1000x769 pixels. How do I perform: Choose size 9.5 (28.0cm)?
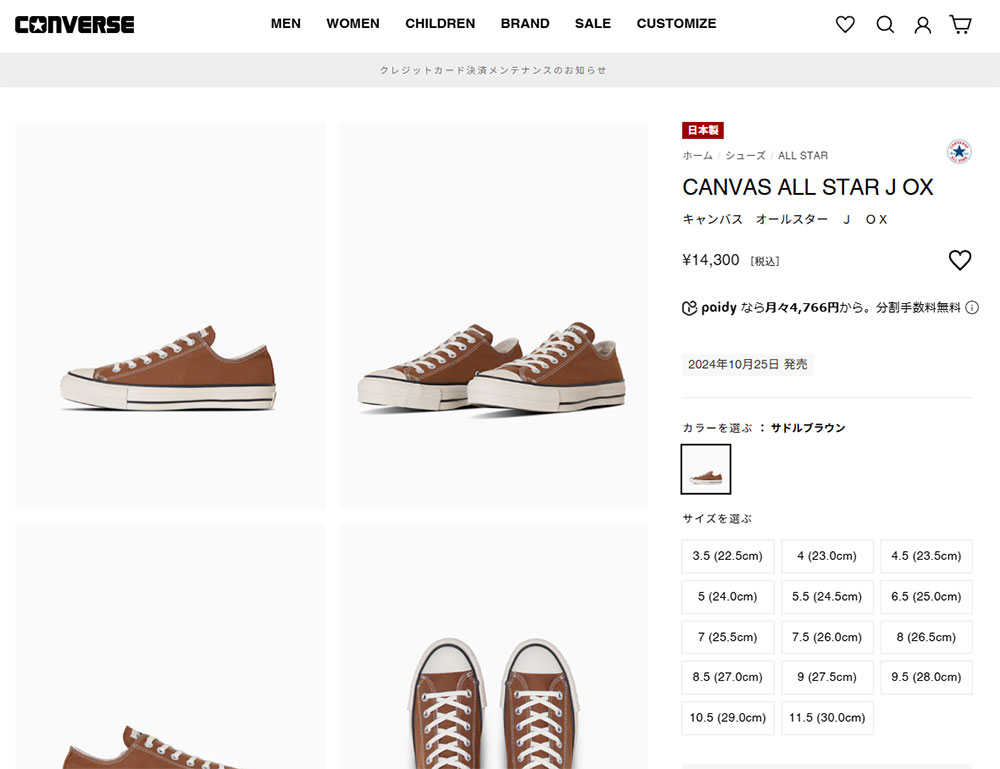pos(926,677)
